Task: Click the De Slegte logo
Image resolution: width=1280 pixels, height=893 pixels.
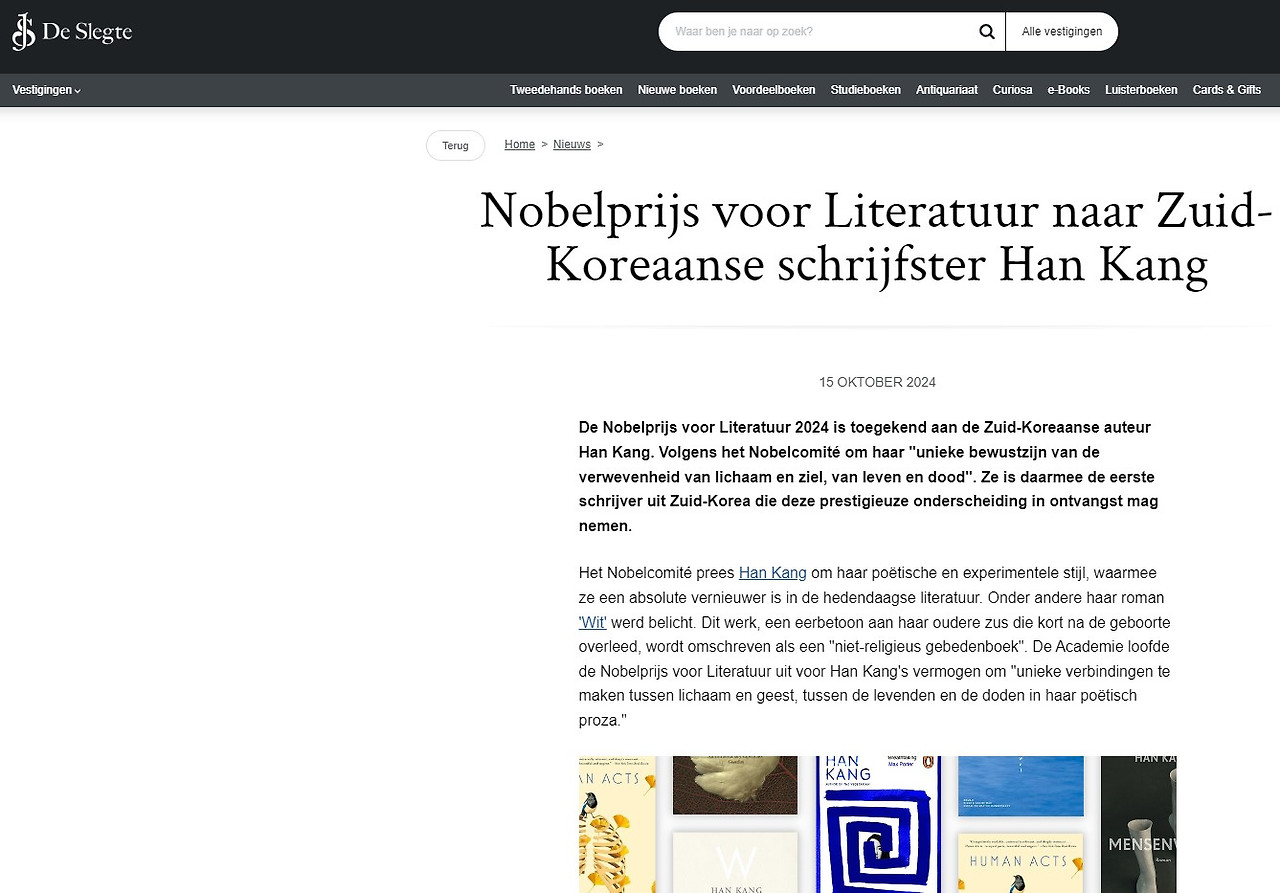Action: [x=72, y=32]
